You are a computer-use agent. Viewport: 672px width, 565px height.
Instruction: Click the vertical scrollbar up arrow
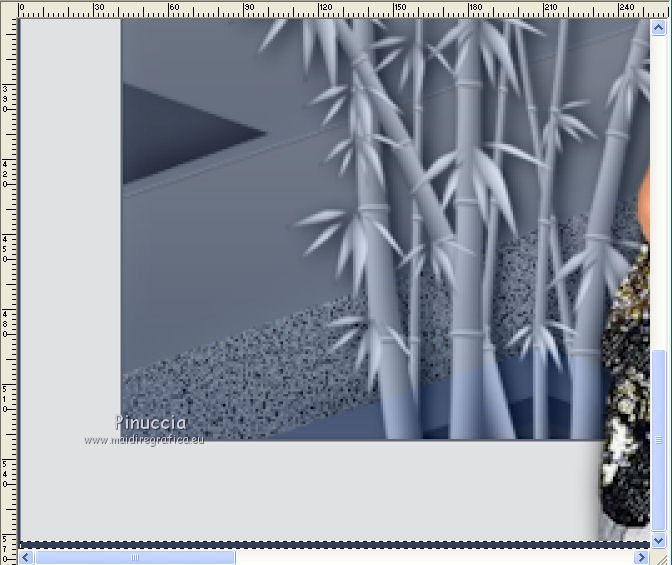[659, 28]
